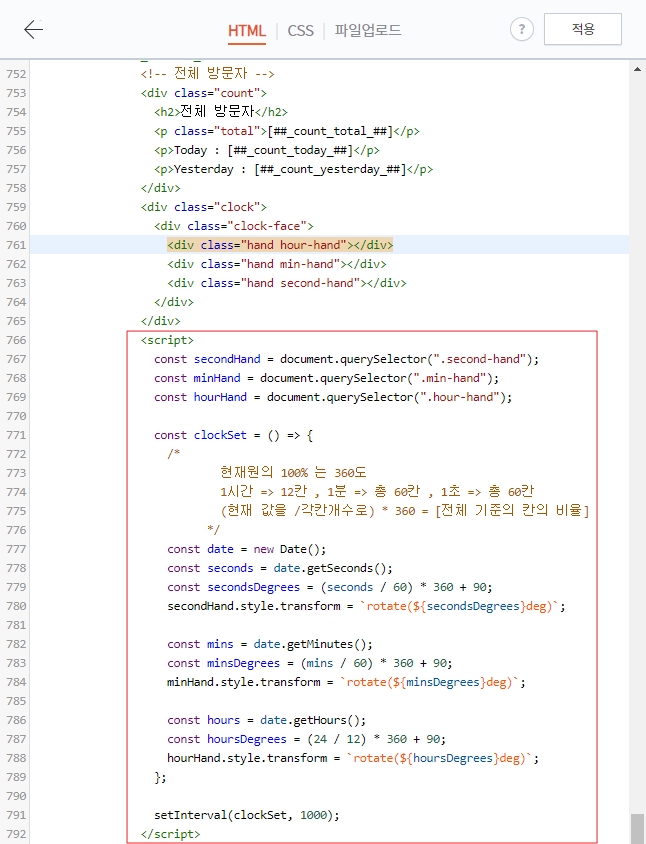This screenshot has width=646, height=844.
Task: Click the div class="count" line
Action: (x=203, y=93)
